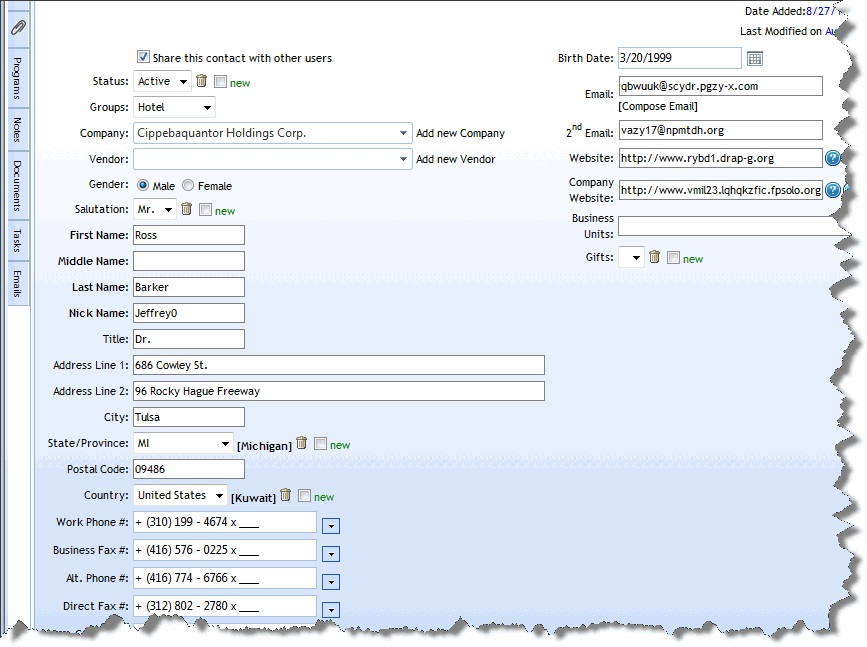Check the new box beside Status
The width and height of the screenshot is (867, 647).
tap(220, 82)
